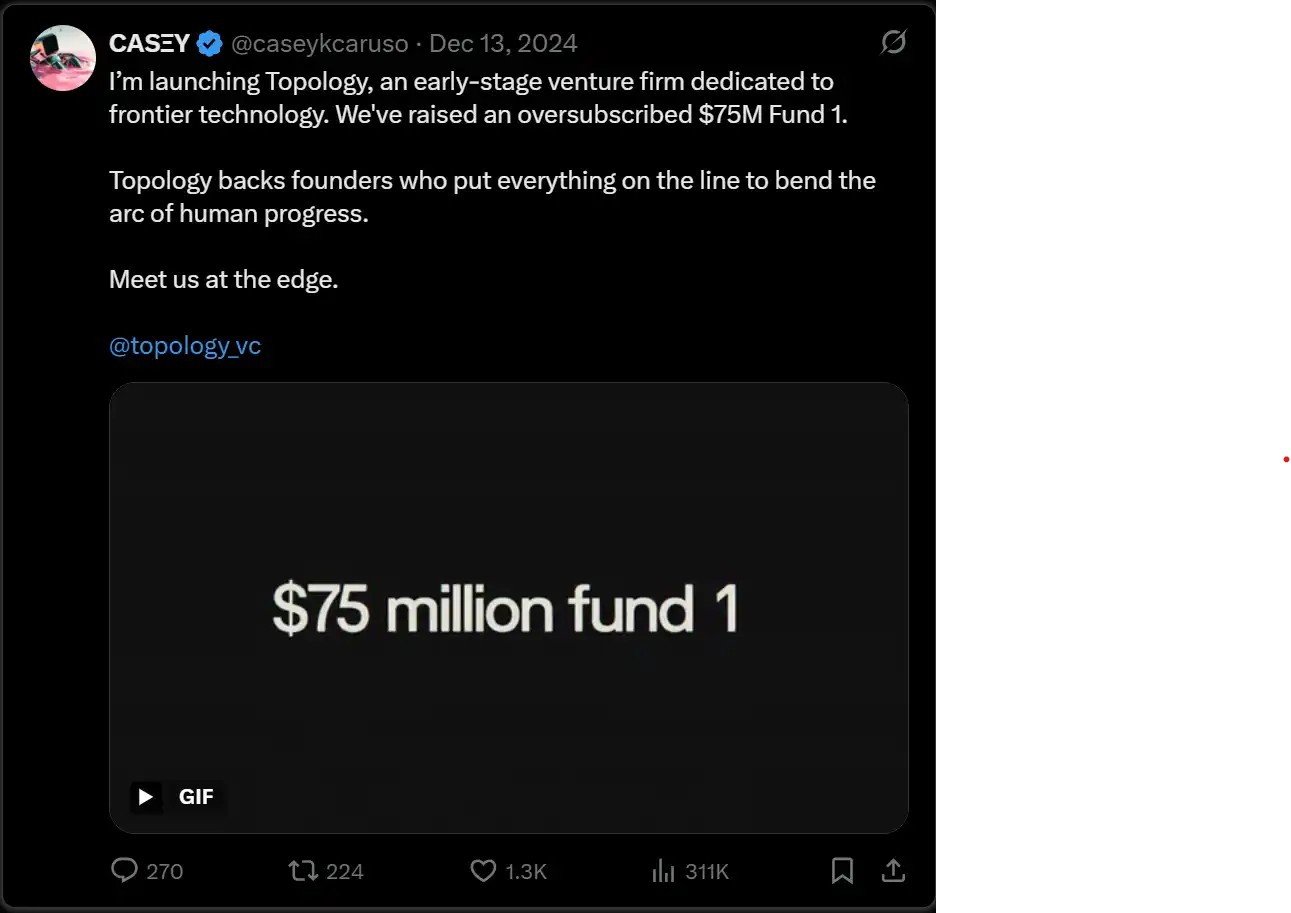Click the share upload arrow icon
Screen dimensions: 1291x913
[x=892, y=870]
